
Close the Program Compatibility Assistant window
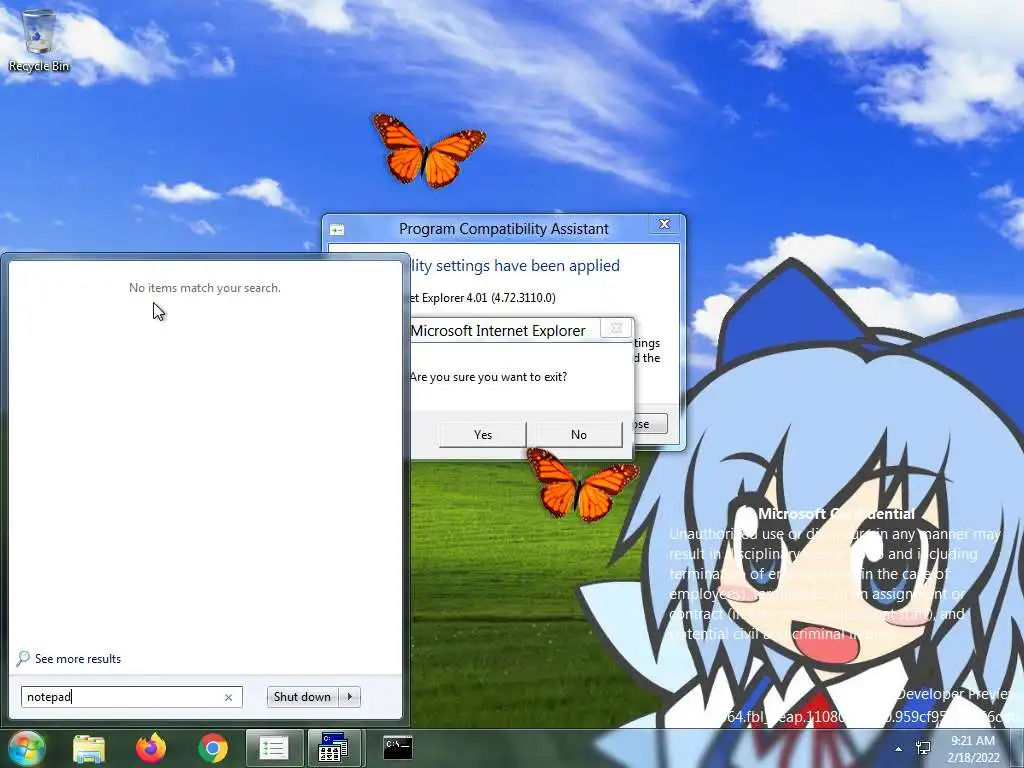(664, 224)
